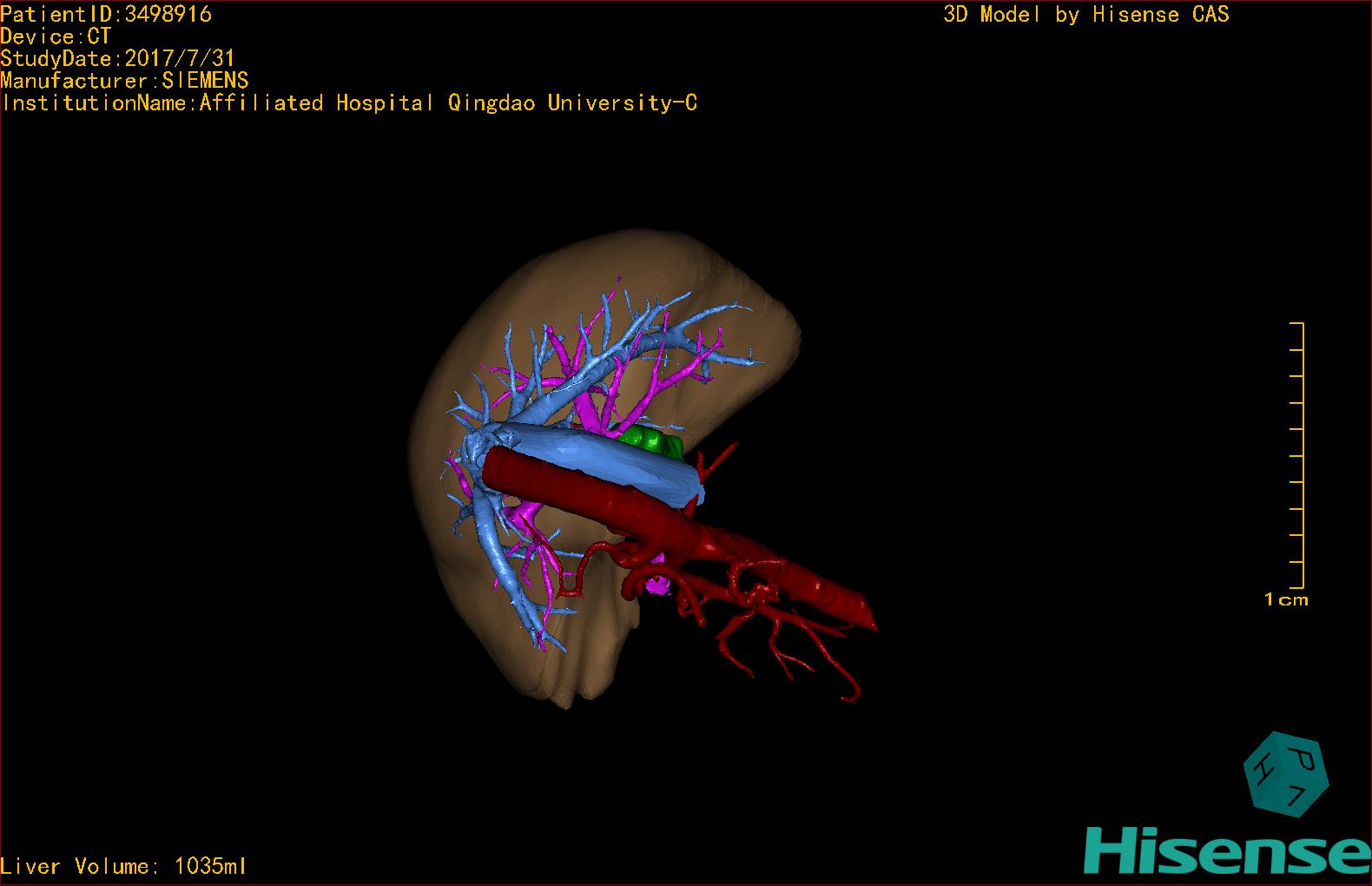Click the PatientID:3498916 text
This screenshot has height=886, width=1372.
pyautogui.click(x=106, y=14)
